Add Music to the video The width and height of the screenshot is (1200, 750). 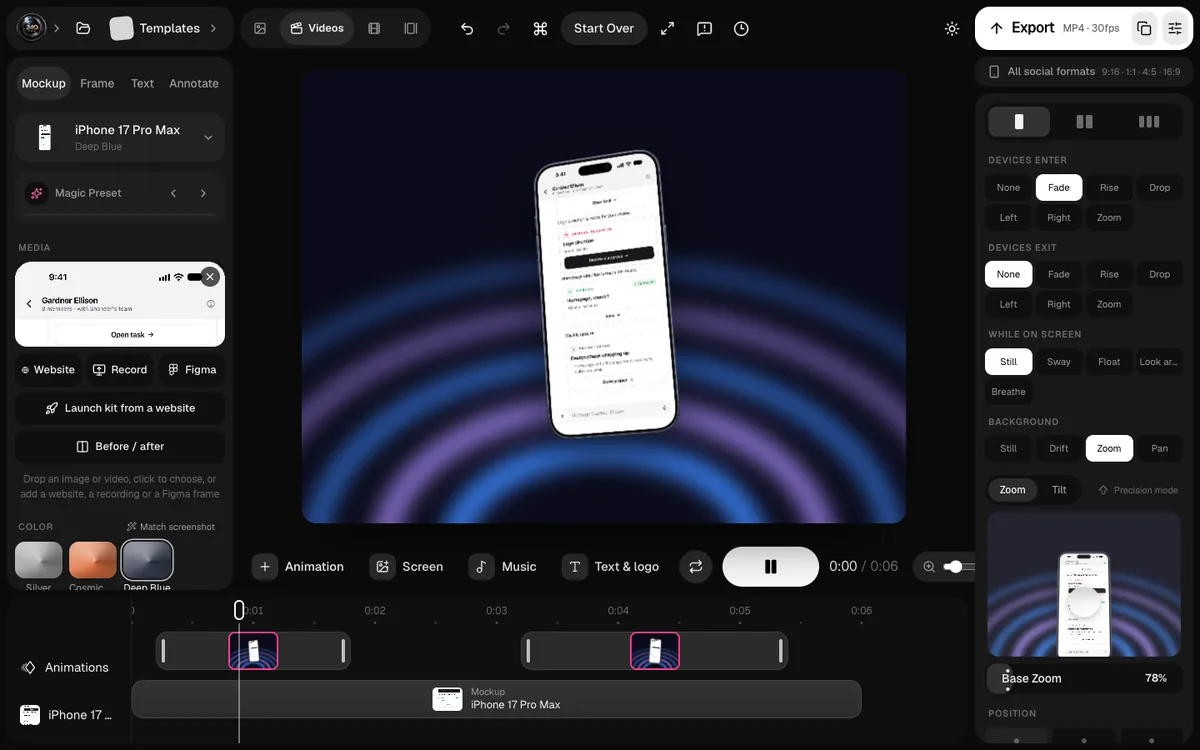[503, 566]
